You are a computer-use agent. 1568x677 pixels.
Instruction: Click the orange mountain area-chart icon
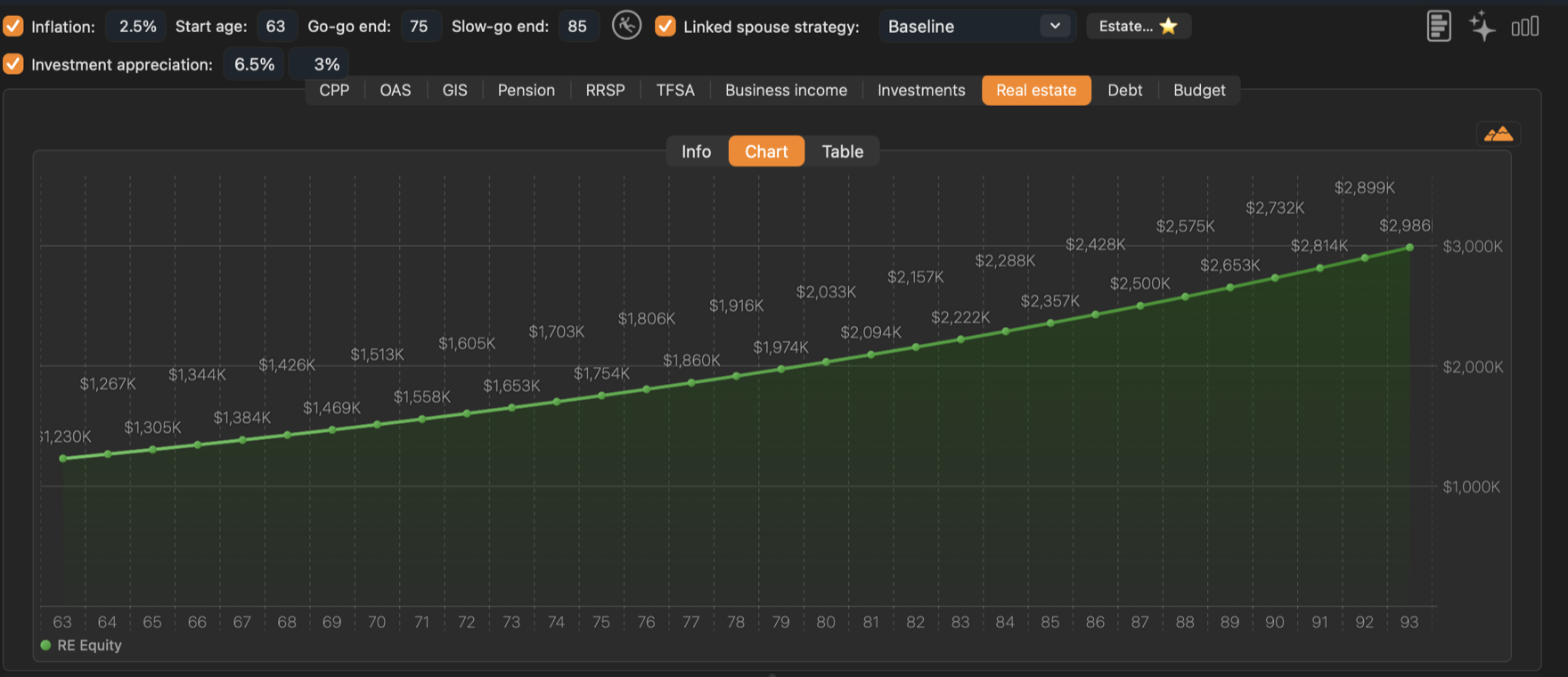(x=1499, y=135)
